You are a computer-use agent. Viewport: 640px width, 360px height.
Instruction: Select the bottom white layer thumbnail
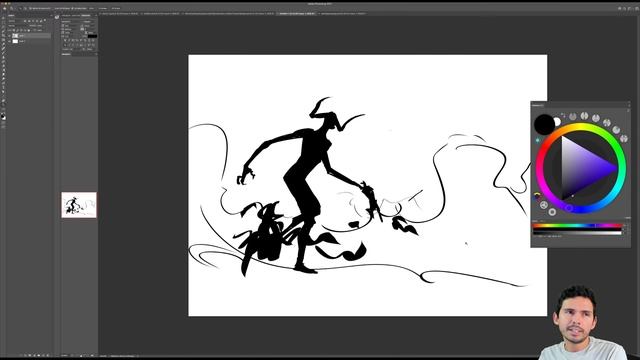click(x=16, y=41)
